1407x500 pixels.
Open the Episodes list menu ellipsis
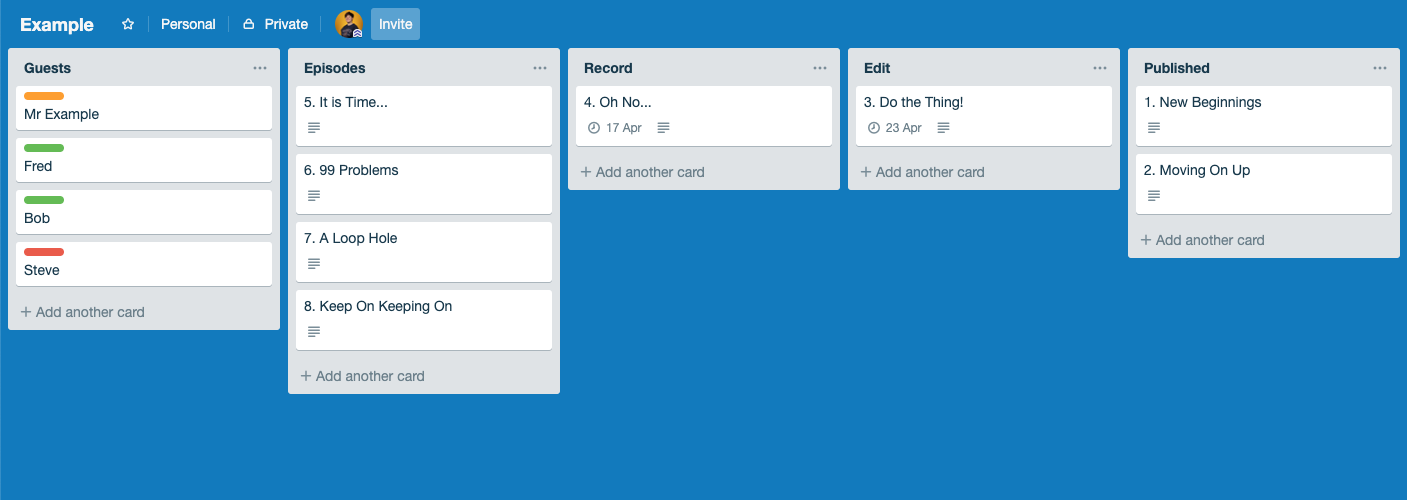pyautogui.click(x=540, y=68)
